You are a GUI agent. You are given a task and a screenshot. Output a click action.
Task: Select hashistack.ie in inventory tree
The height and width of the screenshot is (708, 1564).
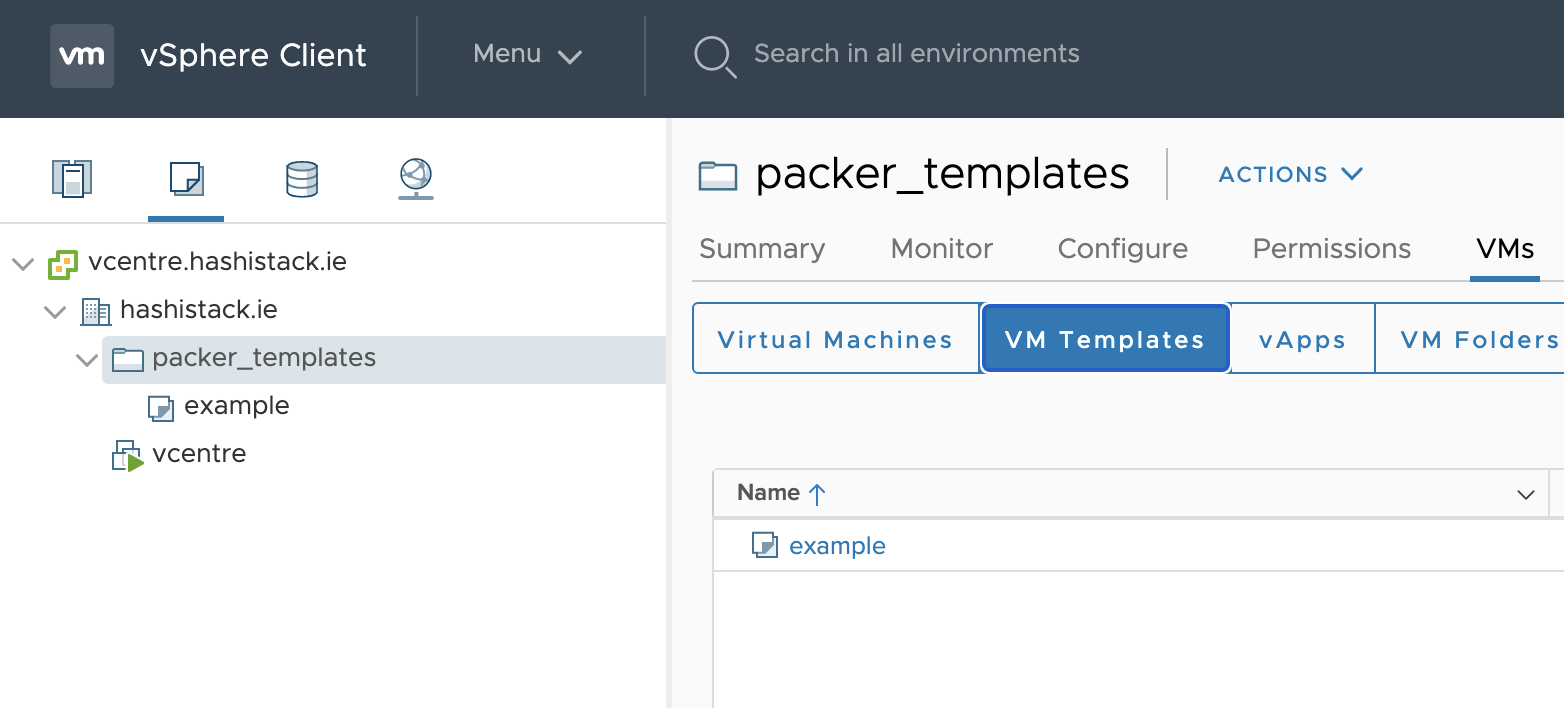point(199,310)
